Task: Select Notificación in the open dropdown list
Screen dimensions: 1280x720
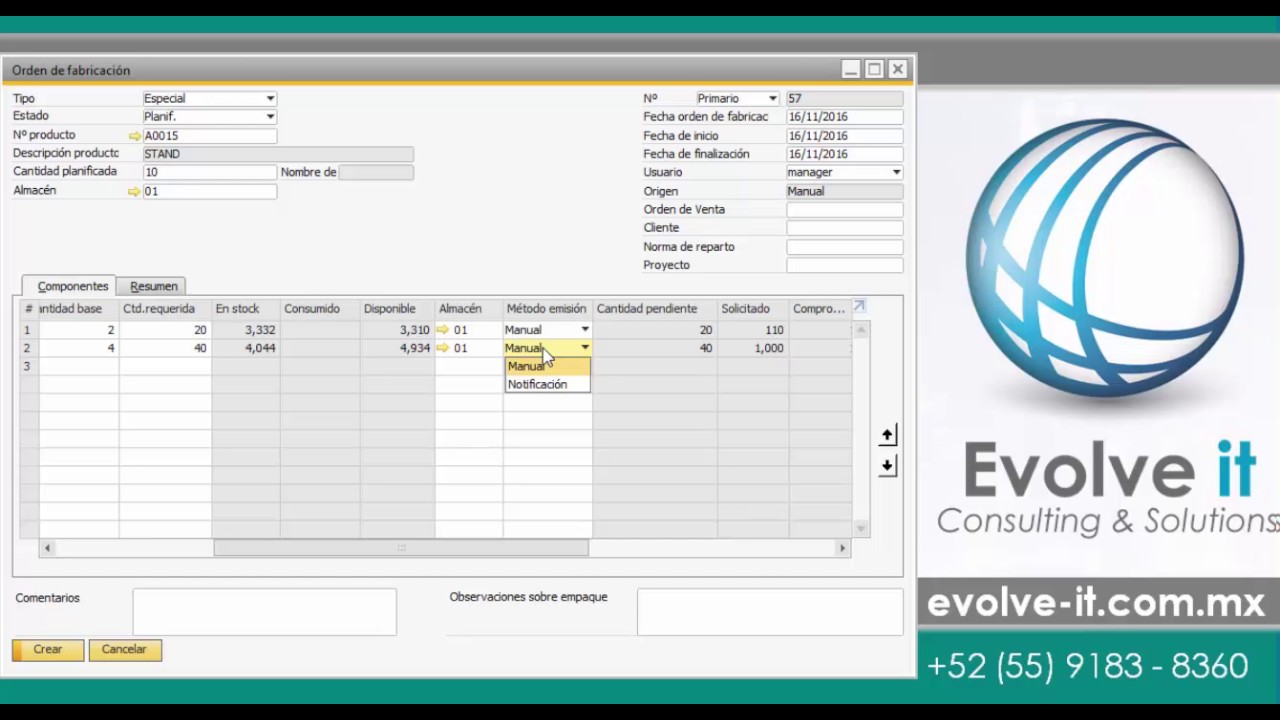Action: pos(548,385)
